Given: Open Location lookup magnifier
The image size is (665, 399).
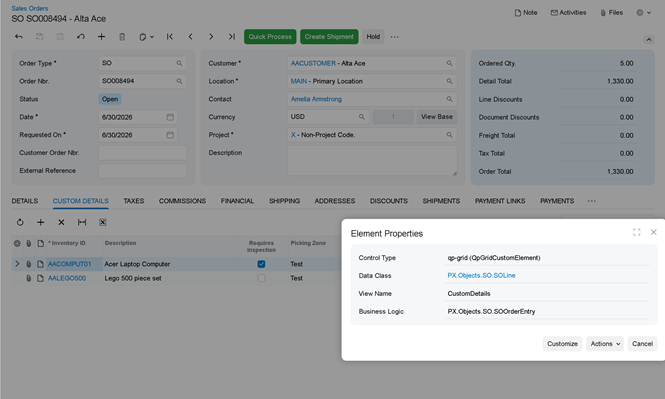Looking at the screenshot, I should (x=449, y=81).
